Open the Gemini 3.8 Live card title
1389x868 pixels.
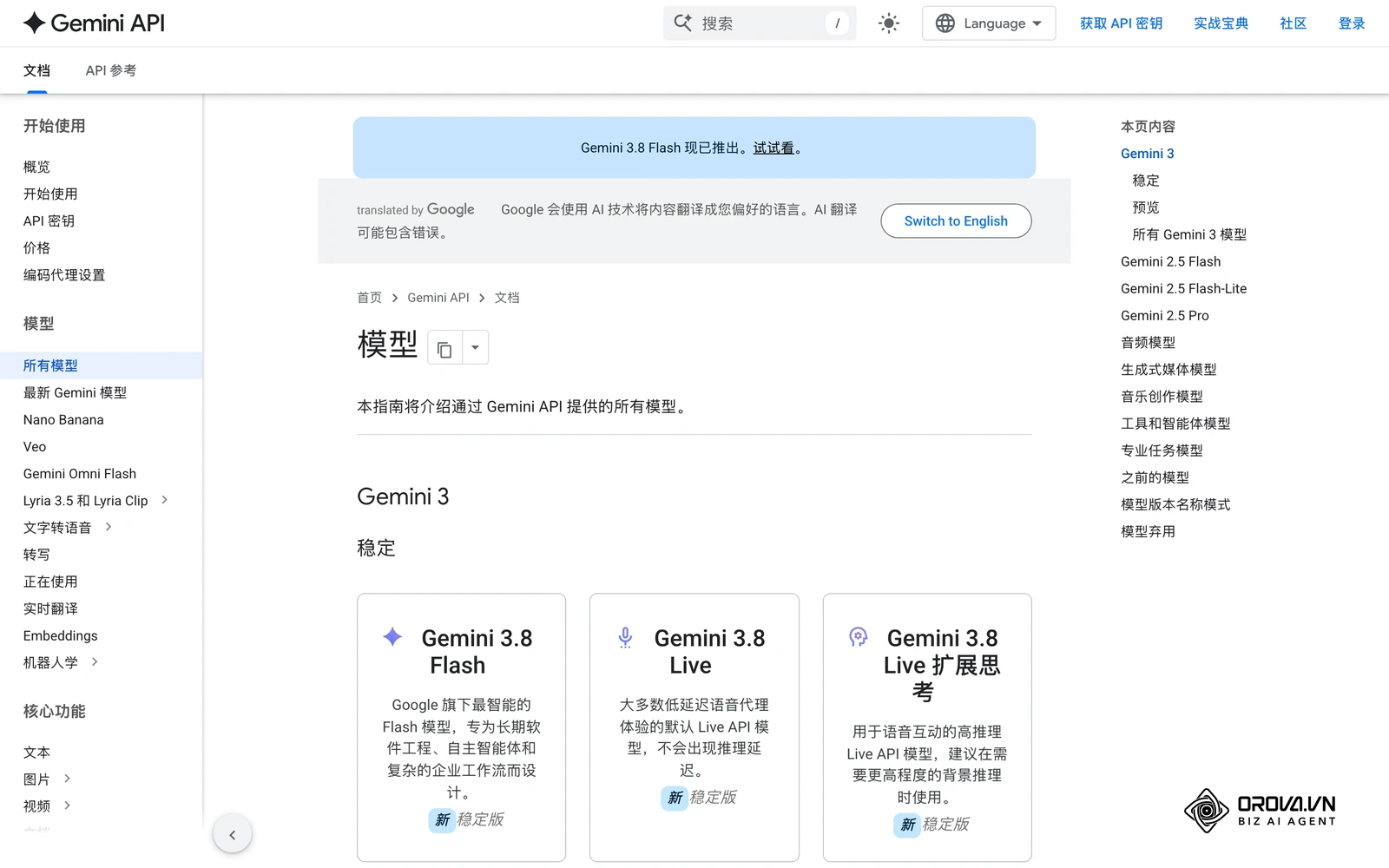[709, 652]
